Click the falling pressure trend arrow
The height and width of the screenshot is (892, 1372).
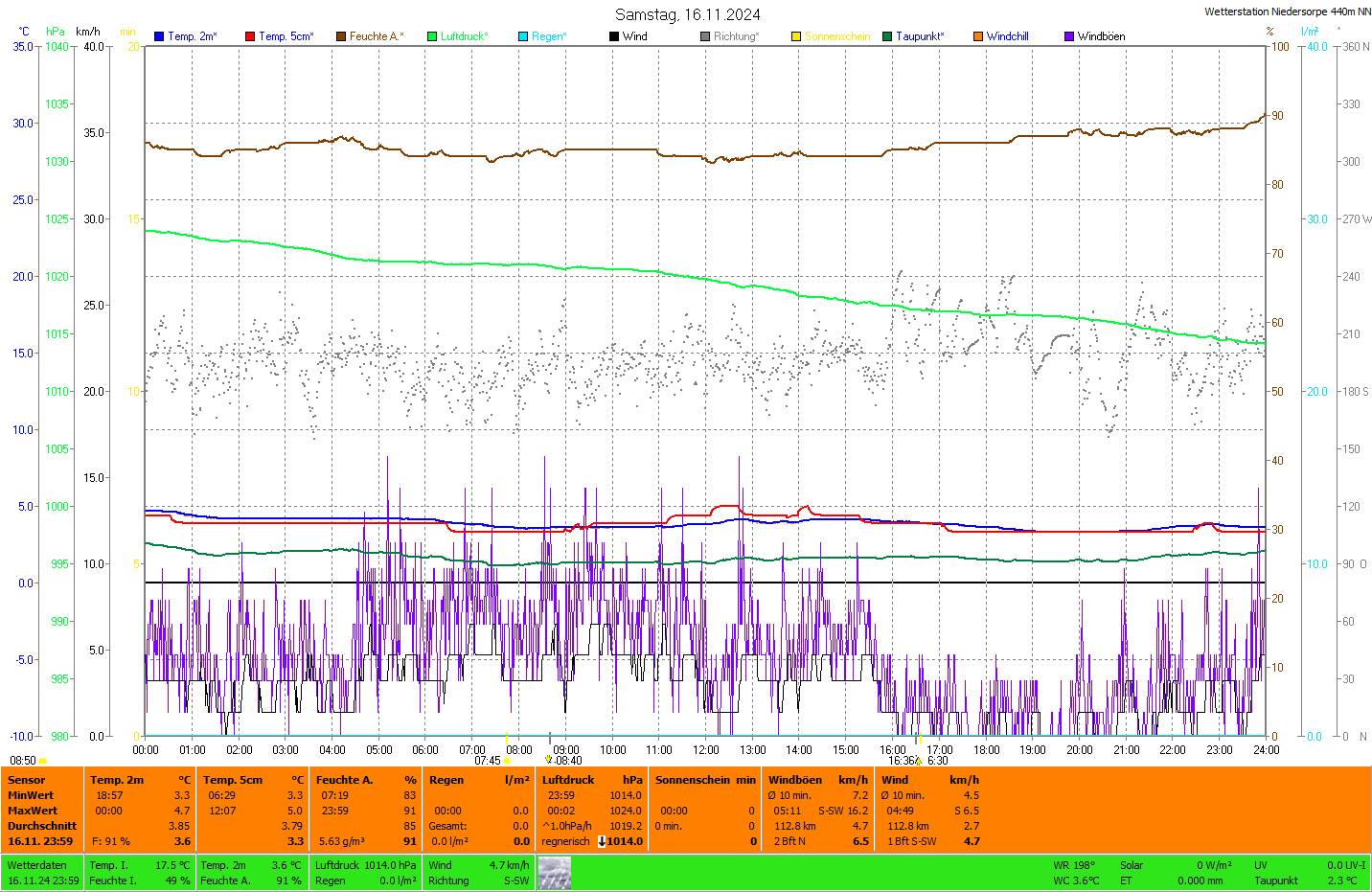(602, 841)
